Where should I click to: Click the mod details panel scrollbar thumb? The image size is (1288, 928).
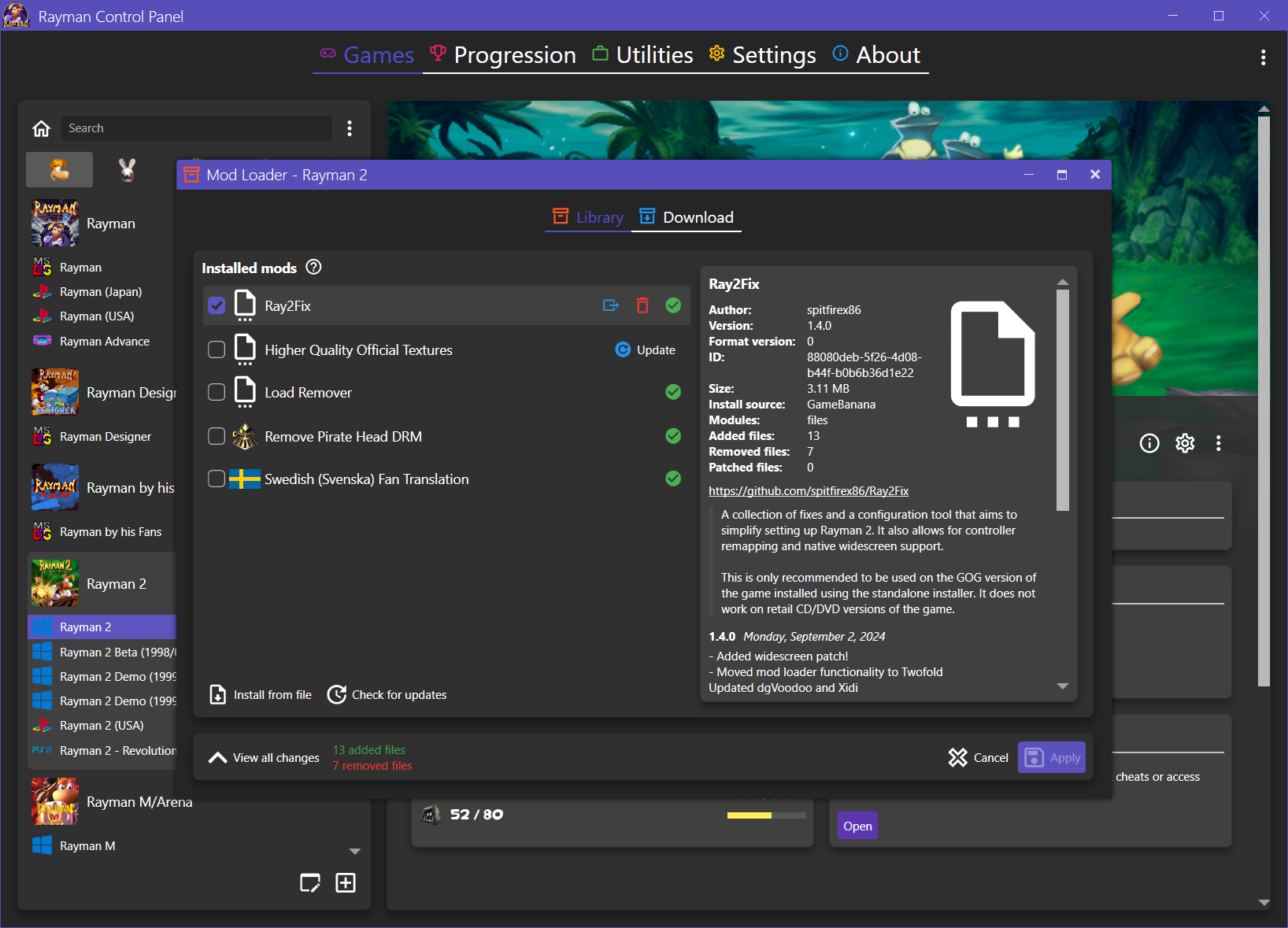tap(1063, 400)
